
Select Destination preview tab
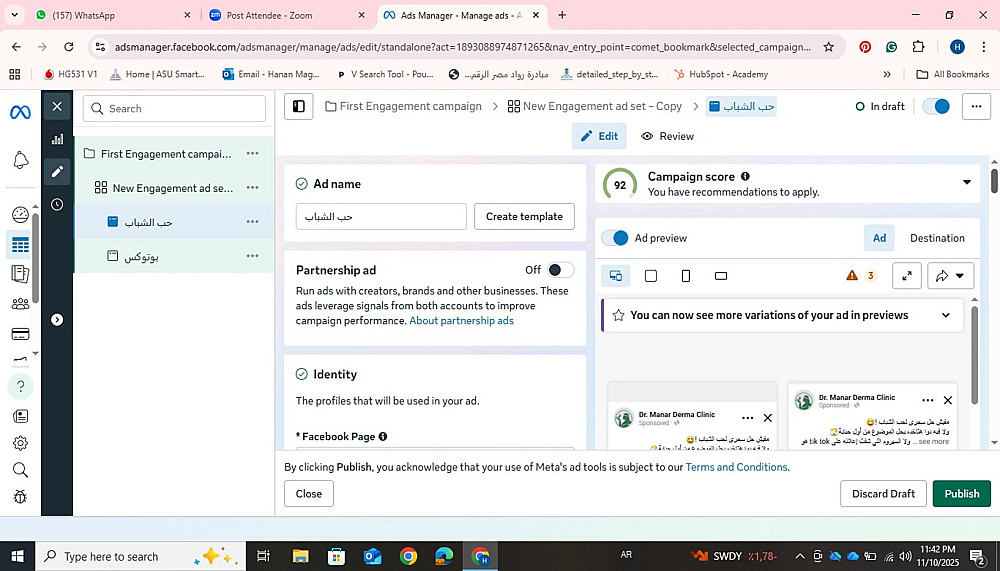937,238
